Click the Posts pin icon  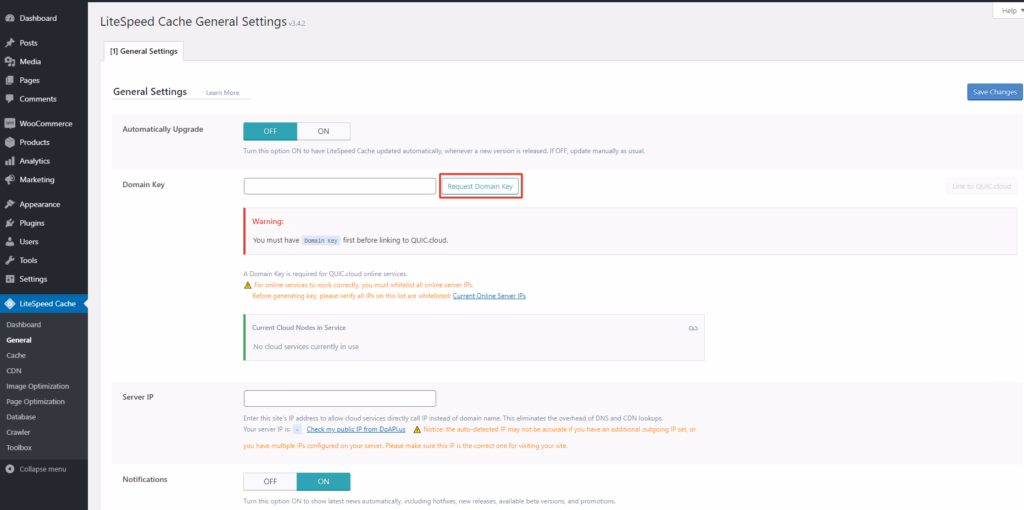click(9, 43)
